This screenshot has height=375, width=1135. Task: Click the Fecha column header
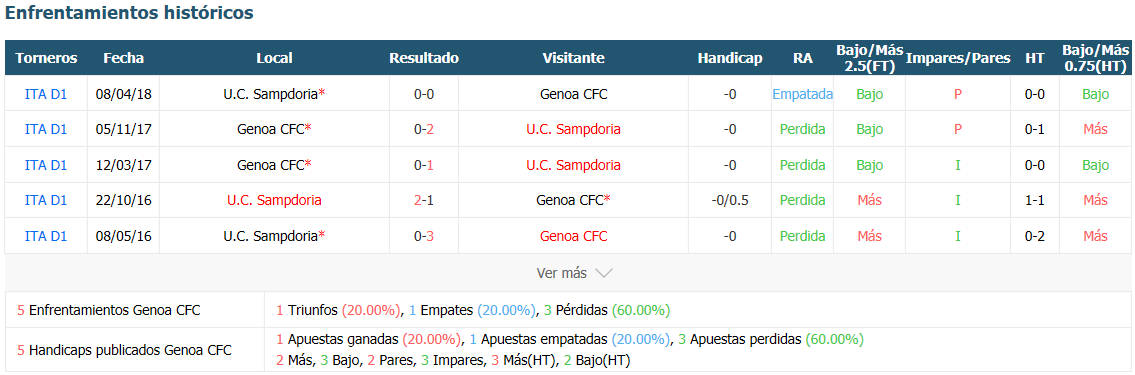124,58
